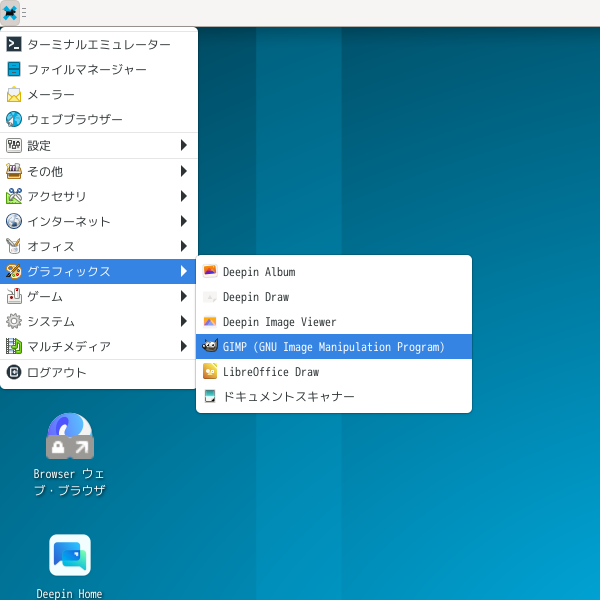Click the Xfce applications menu button
The image size is (600, 600).
coord(10,12)
